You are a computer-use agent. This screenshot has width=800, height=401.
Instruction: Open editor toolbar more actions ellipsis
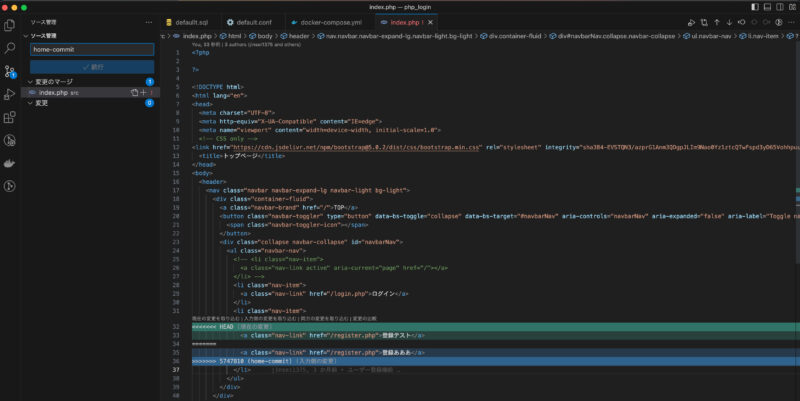[x=791, y=22]
